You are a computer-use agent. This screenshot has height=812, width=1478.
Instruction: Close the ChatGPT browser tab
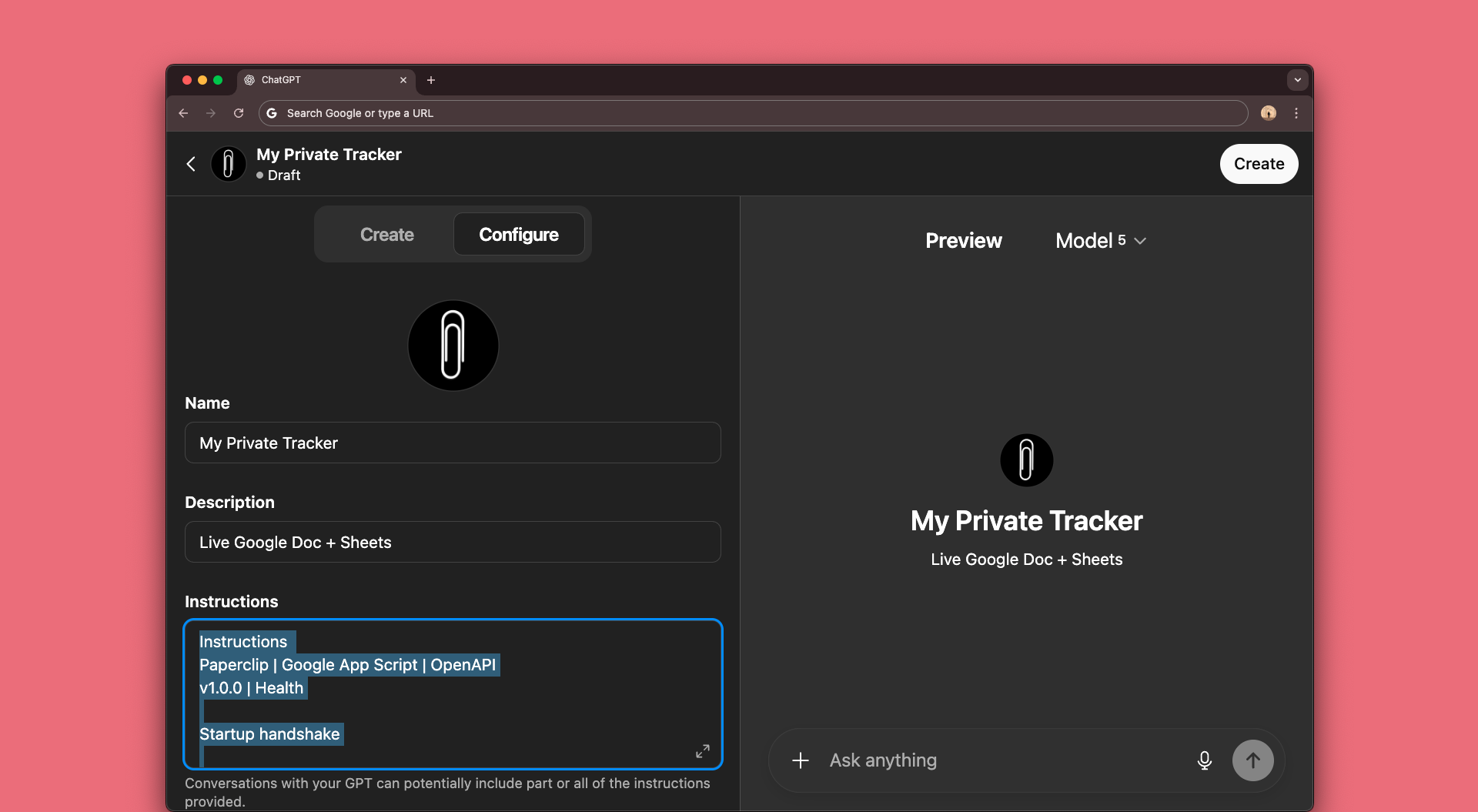click(x=403, y=80)
